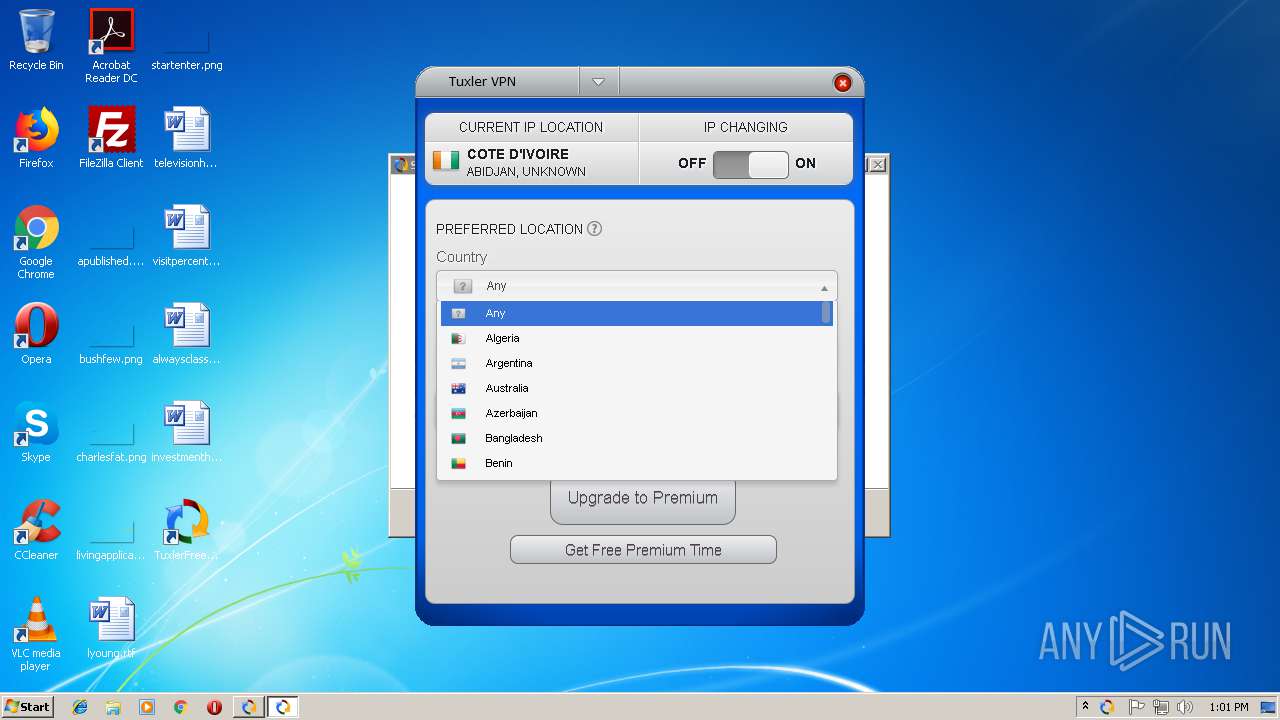Select investmenth Word document icon
The height and width of the screenshot is (720, 1280).
pyautogui.click(x=187, y=432)
